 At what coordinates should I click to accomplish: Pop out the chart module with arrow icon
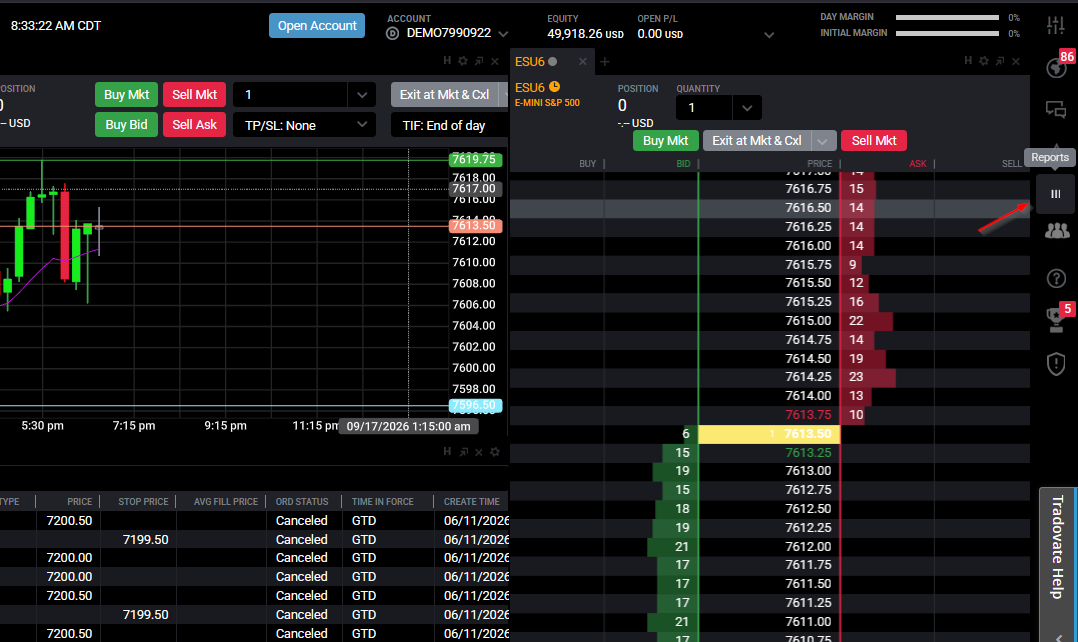[479, 60]
